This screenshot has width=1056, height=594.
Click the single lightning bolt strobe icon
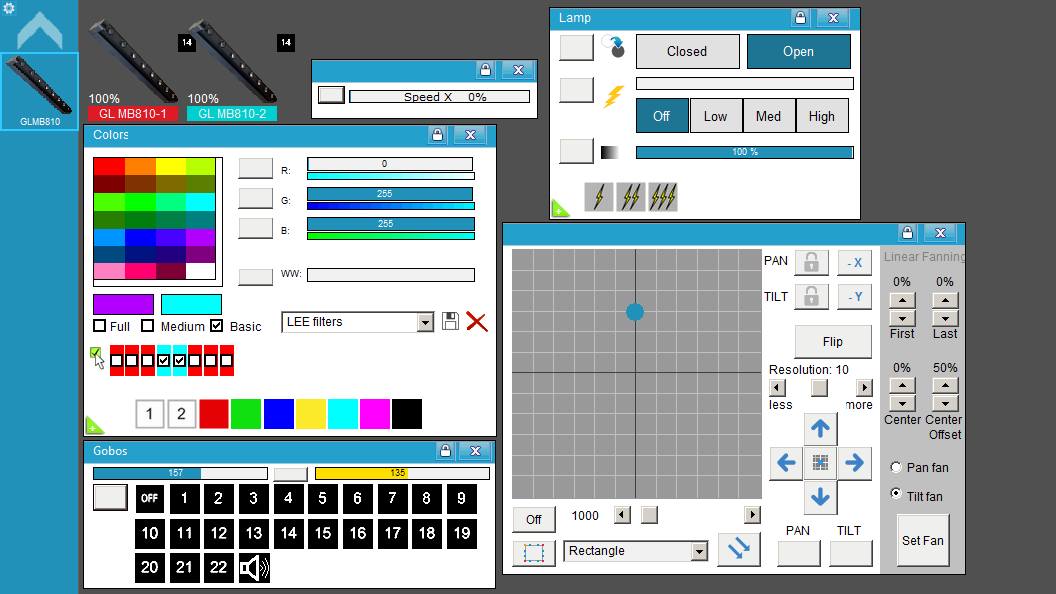click(x=599, y=197)
